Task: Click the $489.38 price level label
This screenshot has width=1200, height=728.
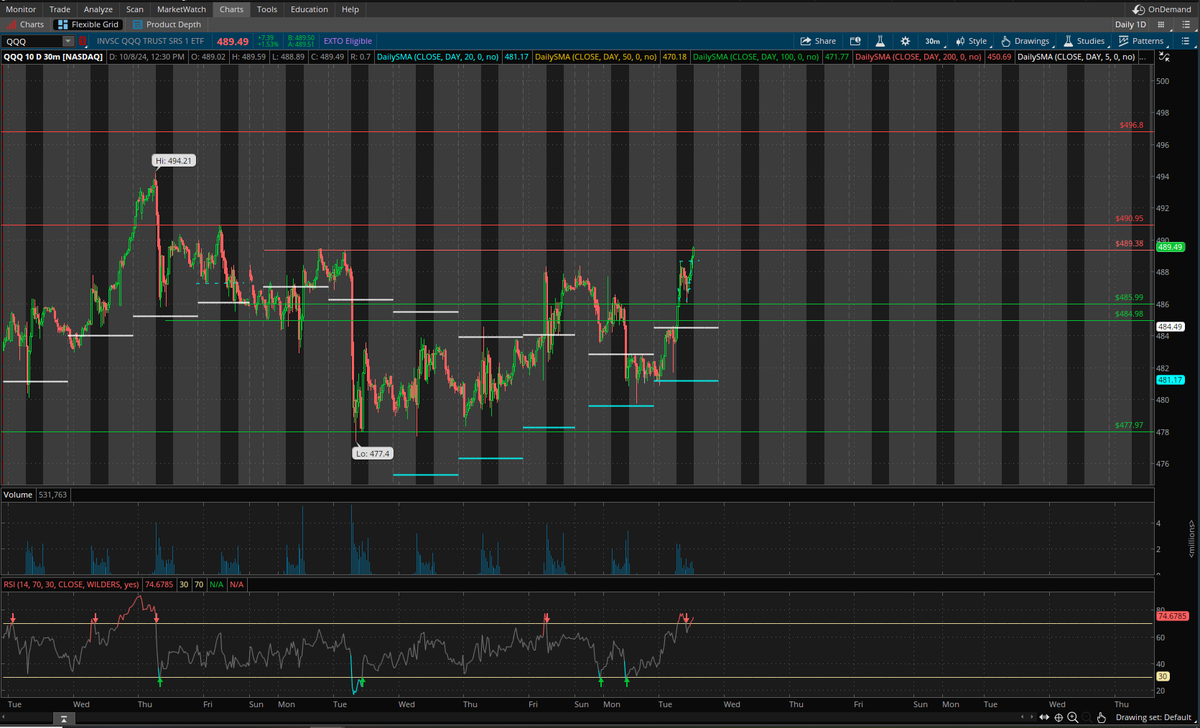Action: [1129, 244]
